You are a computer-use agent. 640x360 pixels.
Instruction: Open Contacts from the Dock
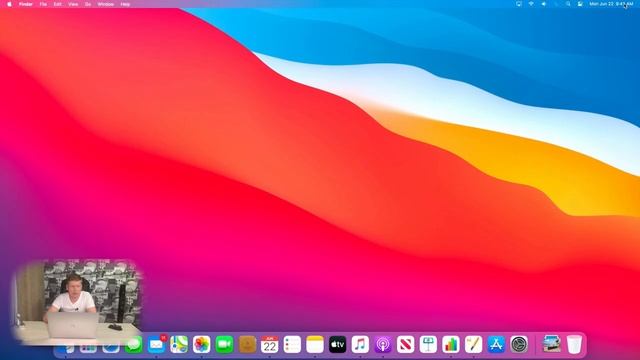[247, 344]
